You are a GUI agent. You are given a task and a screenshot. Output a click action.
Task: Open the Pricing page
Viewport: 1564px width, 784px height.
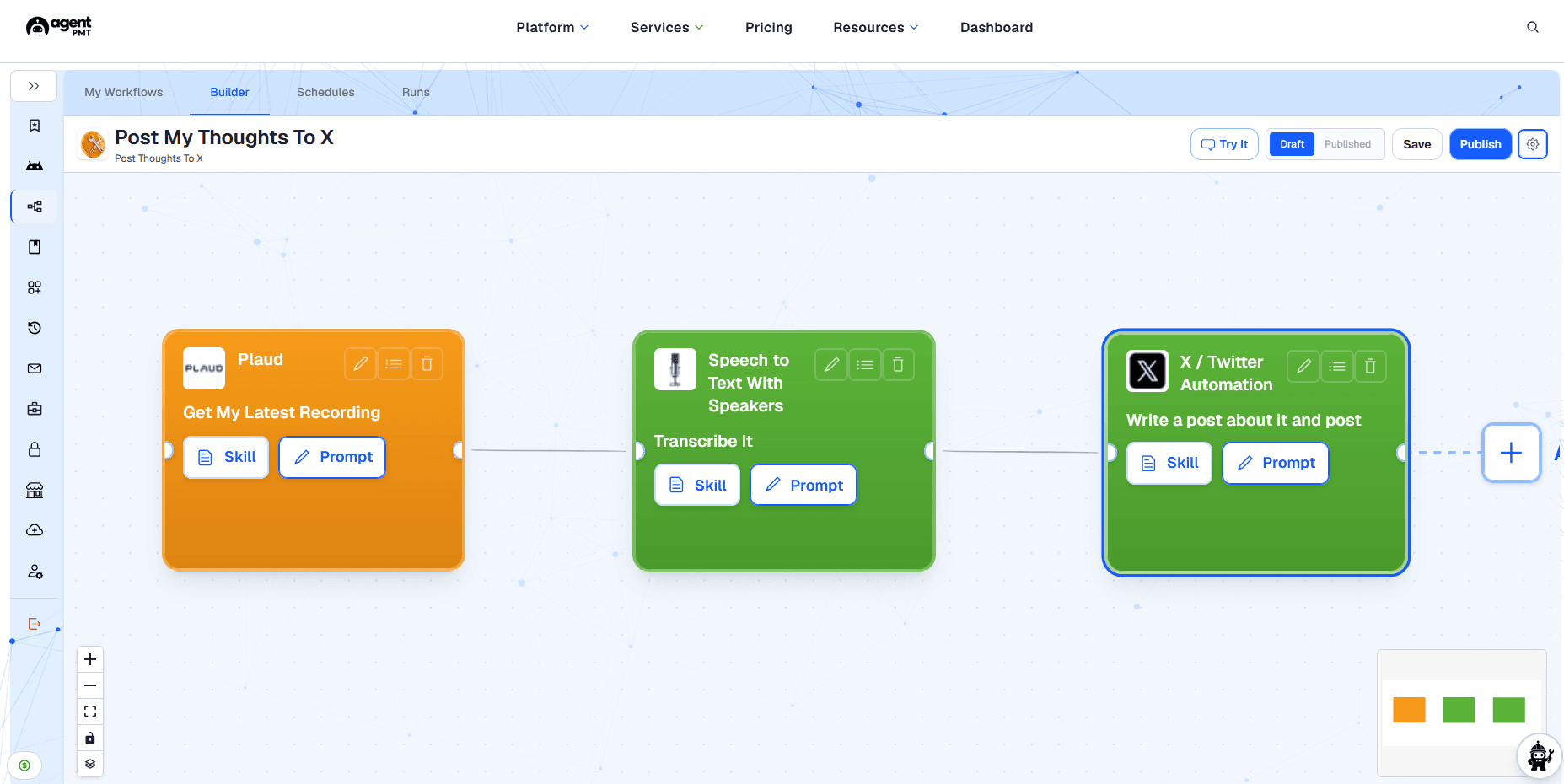(x=769, y=27)
